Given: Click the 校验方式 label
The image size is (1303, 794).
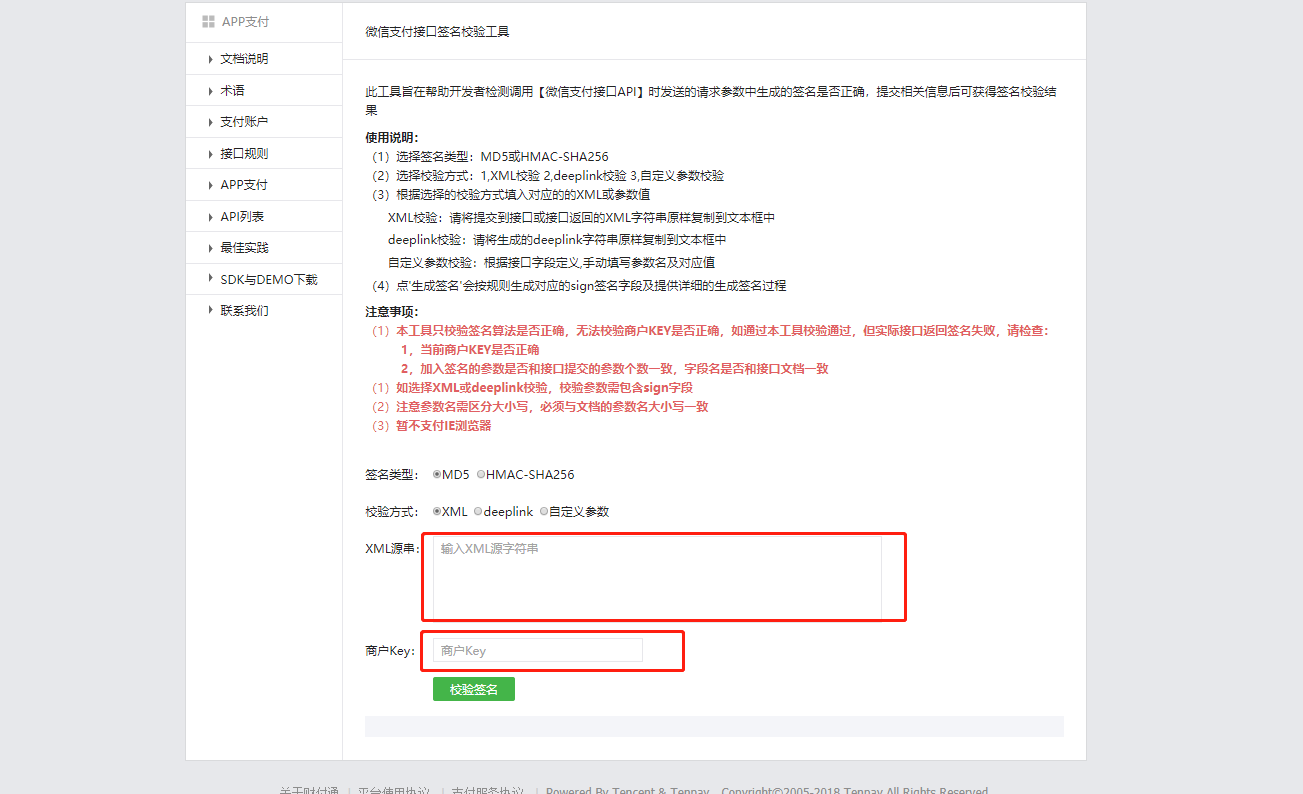Looking at the screenshot, I should pyautogui.click(x=392, y=511).
